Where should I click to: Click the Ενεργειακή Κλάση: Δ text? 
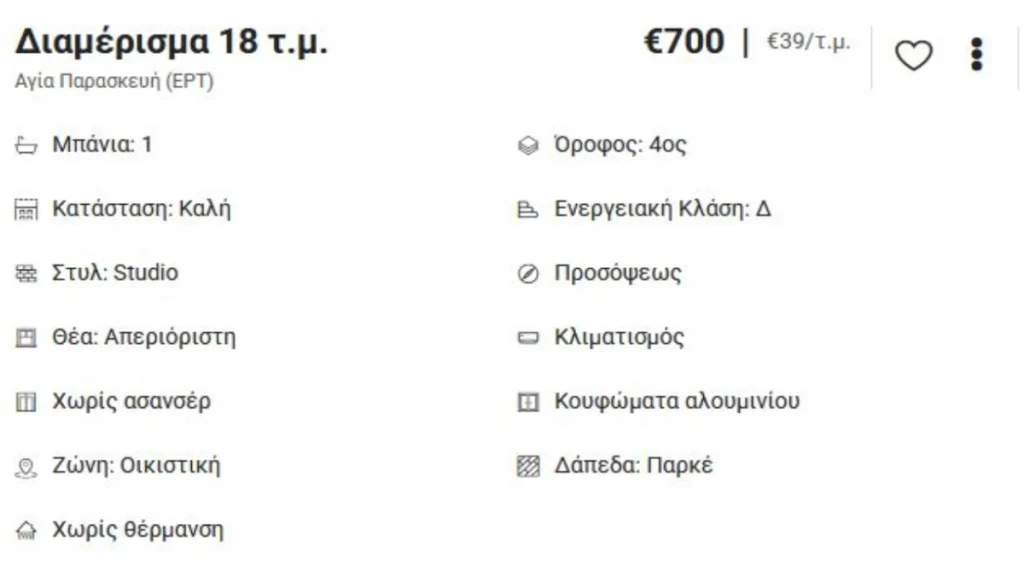coord(662,209)
